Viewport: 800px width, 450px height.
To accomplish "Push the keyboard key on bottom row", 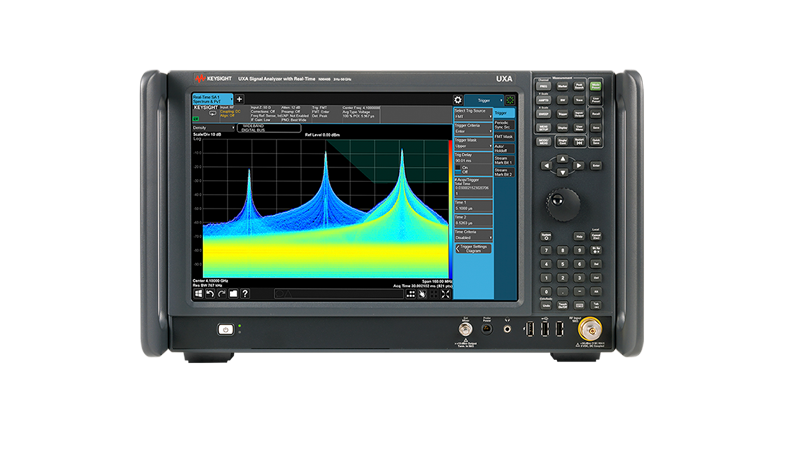I will click(579, 305).
